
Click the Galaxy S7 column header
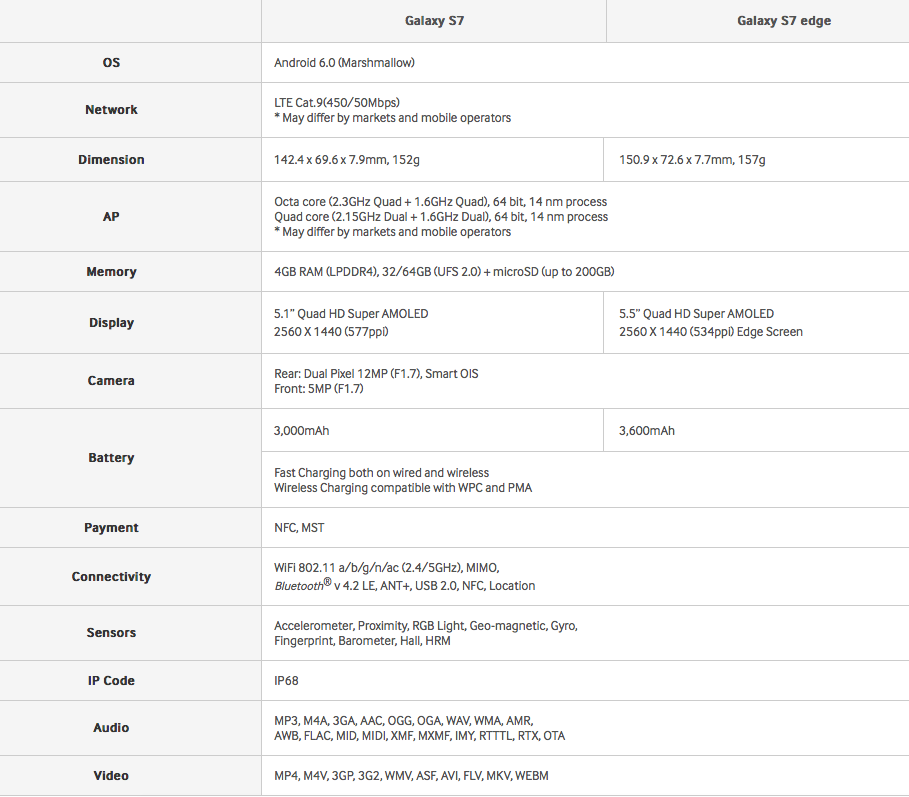(x=433, y=21)
